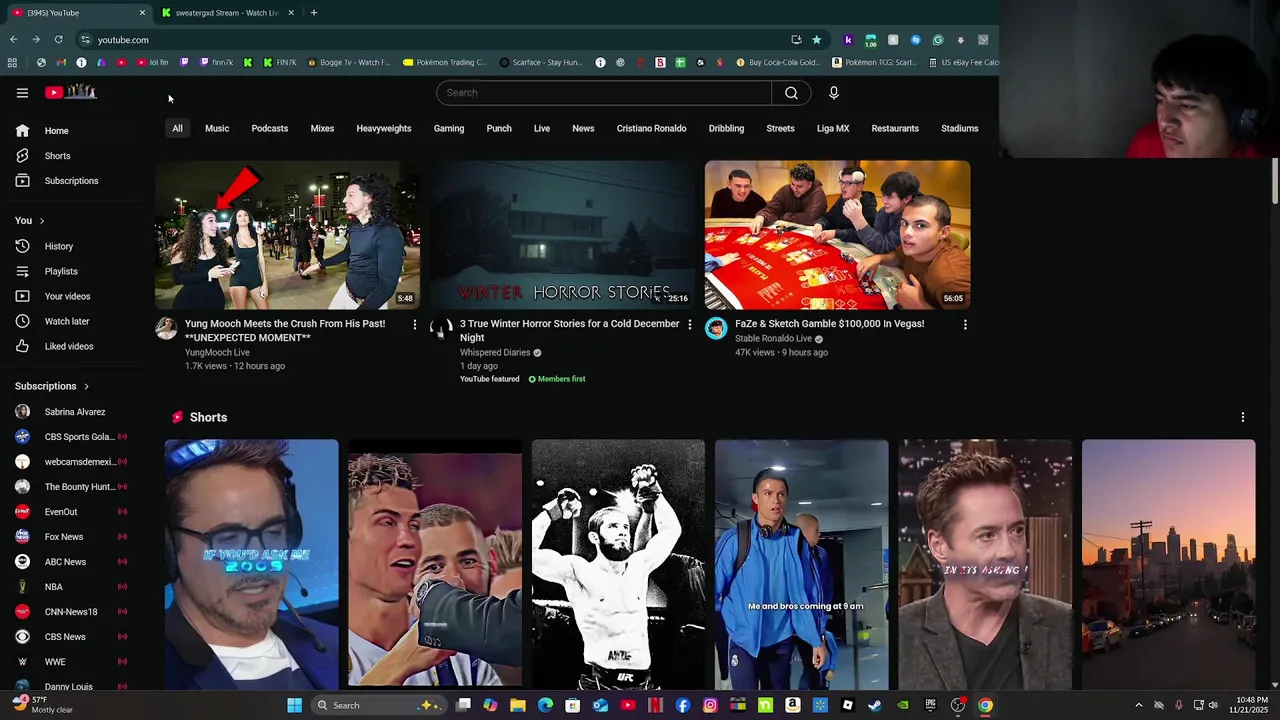1280x720 pixels.
Task: Bookmark this page with the star icon
Action: tap(816, 40)
